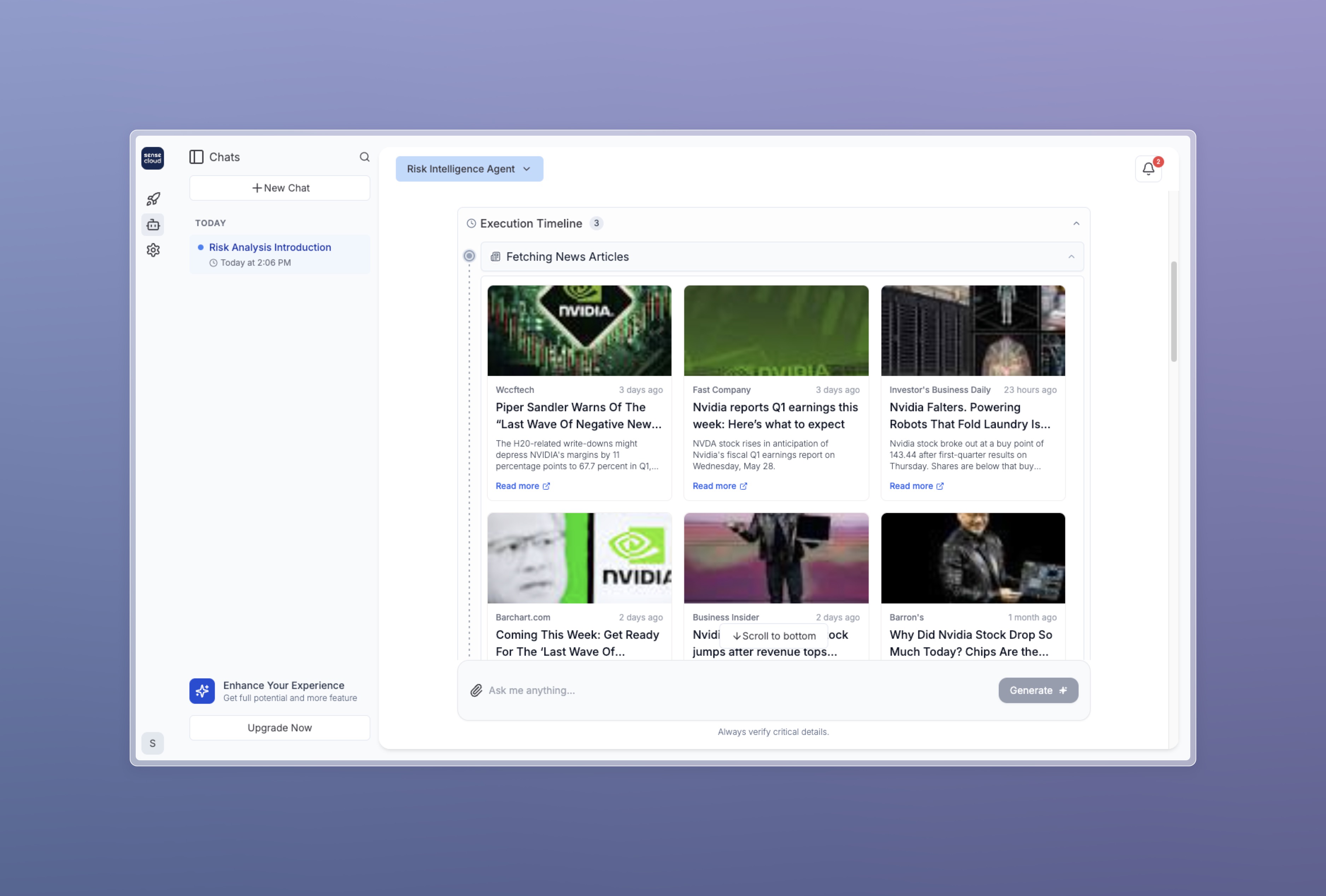The width and height of the screenshot is (1326, 896).
Task: Open the agent bot panel icon
Action: pyautogui.click(x=153, y=224)
